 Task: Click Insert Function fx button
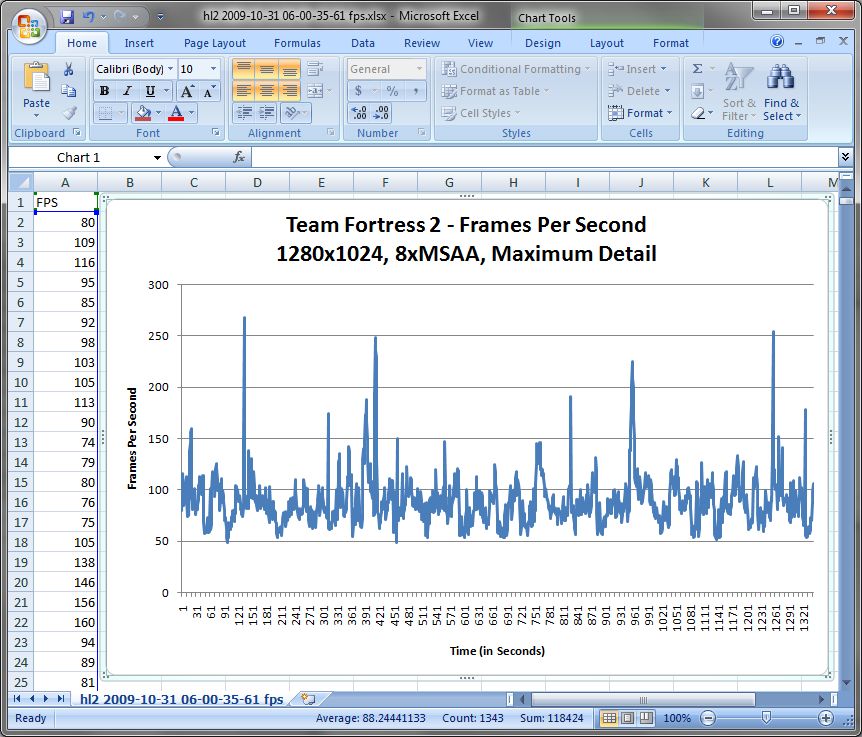[x=239, y=157]
